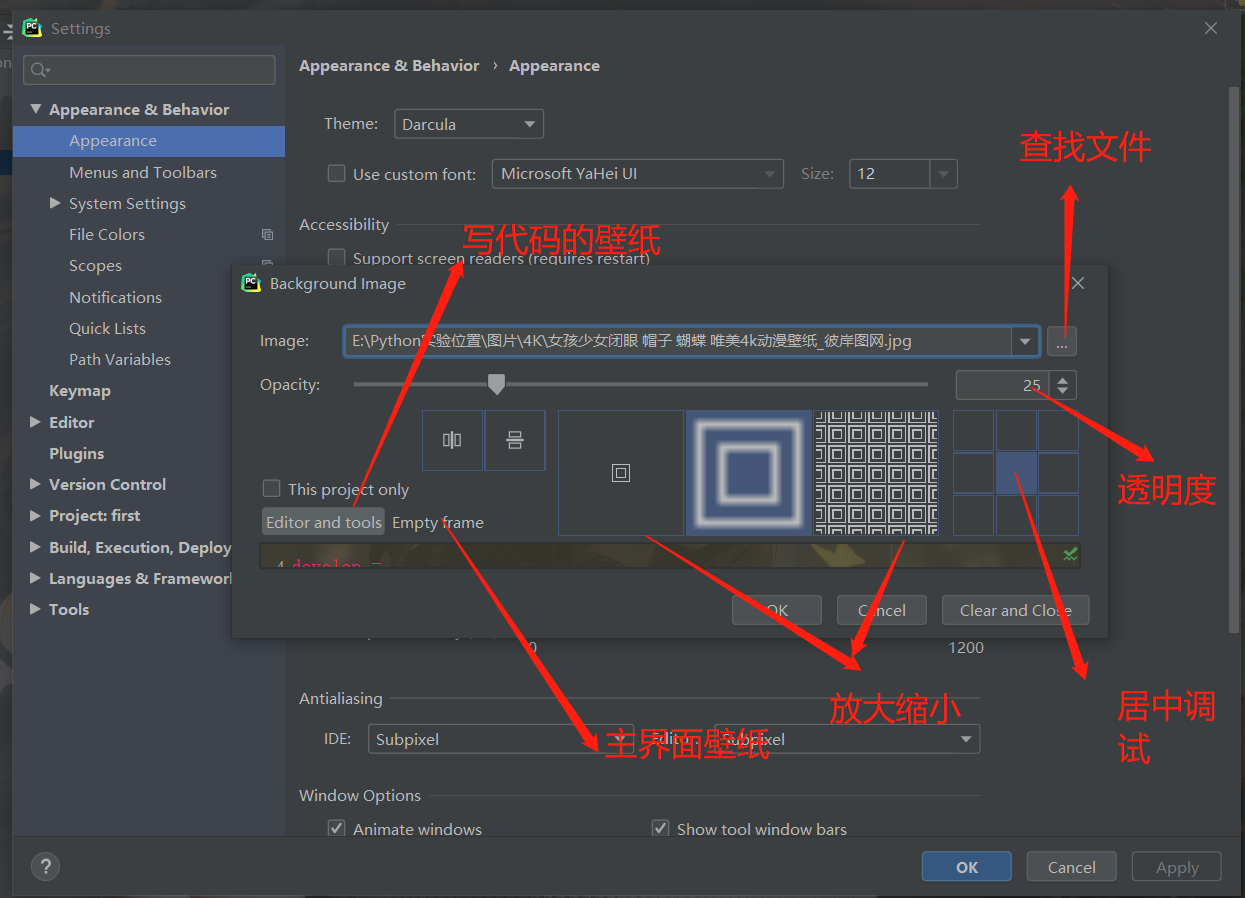Viewport: 1245px width, 898px height.
Task: Click the green checkmark in the preview strip
Action: coord(1070,553)
